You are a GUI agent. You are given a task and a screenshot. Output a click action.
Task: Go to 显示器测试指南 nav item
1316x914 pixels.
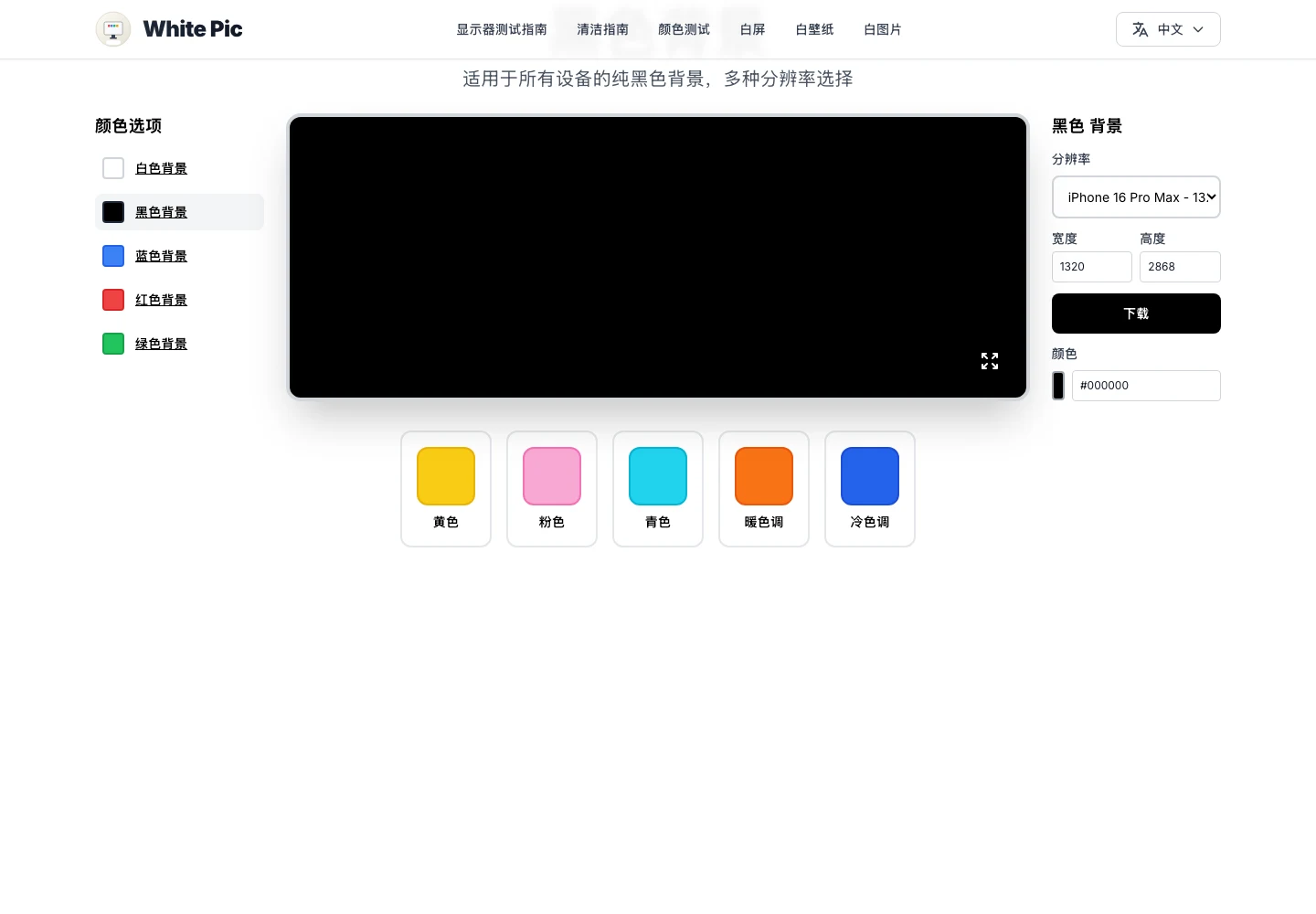(x=502, y=29)
